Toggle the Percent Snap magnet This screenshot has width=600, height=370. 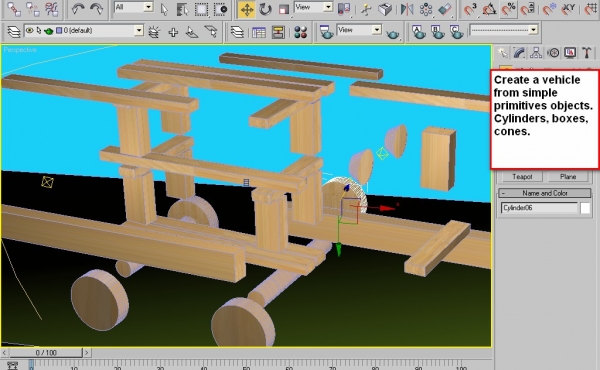click(509, 9)
